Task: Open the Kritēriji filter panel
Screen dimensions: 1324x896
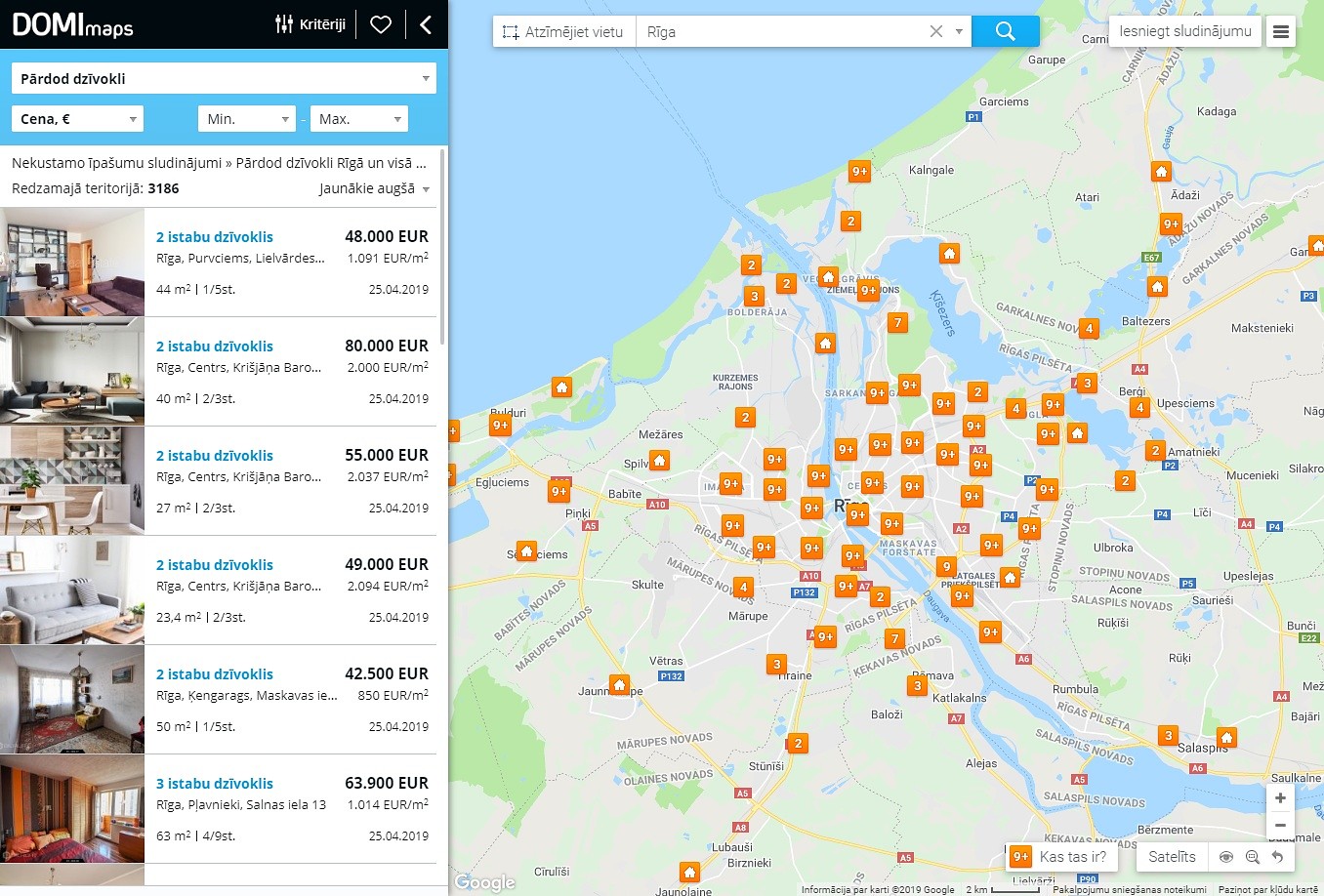Action: click(x=310, y=24)
